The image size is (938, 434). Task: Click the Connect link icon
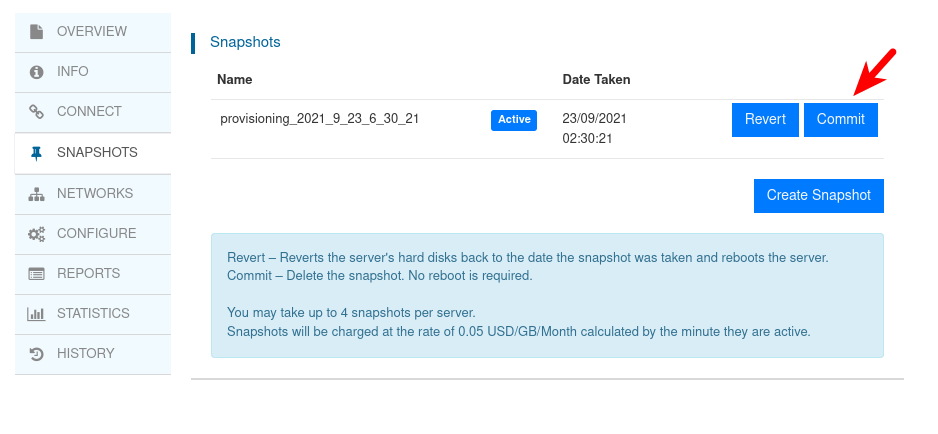click(x=37, y=112)
